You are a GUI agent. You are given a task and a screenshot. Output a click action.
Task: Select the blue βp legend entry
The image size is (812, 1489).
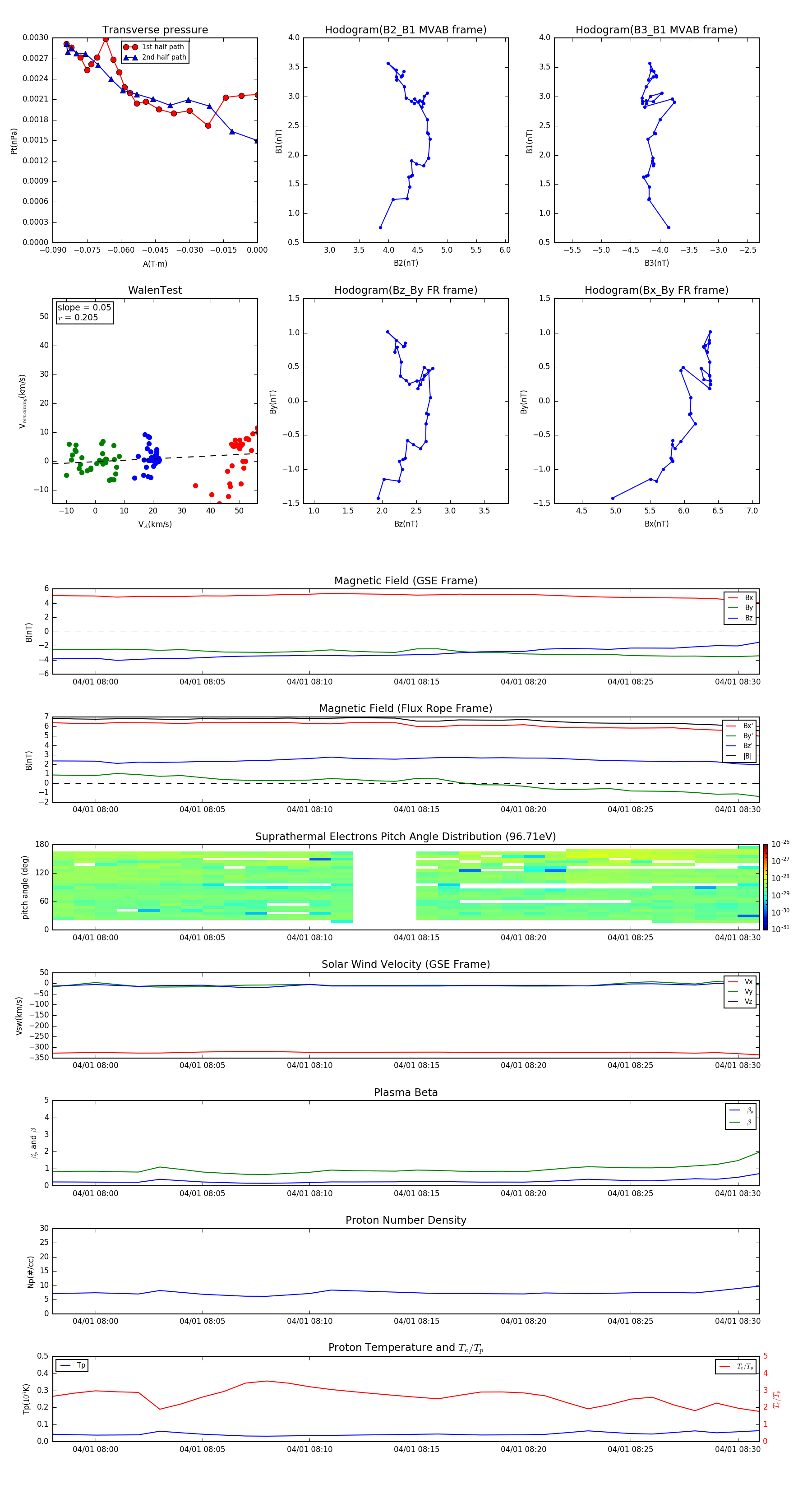coord(741,1110)
